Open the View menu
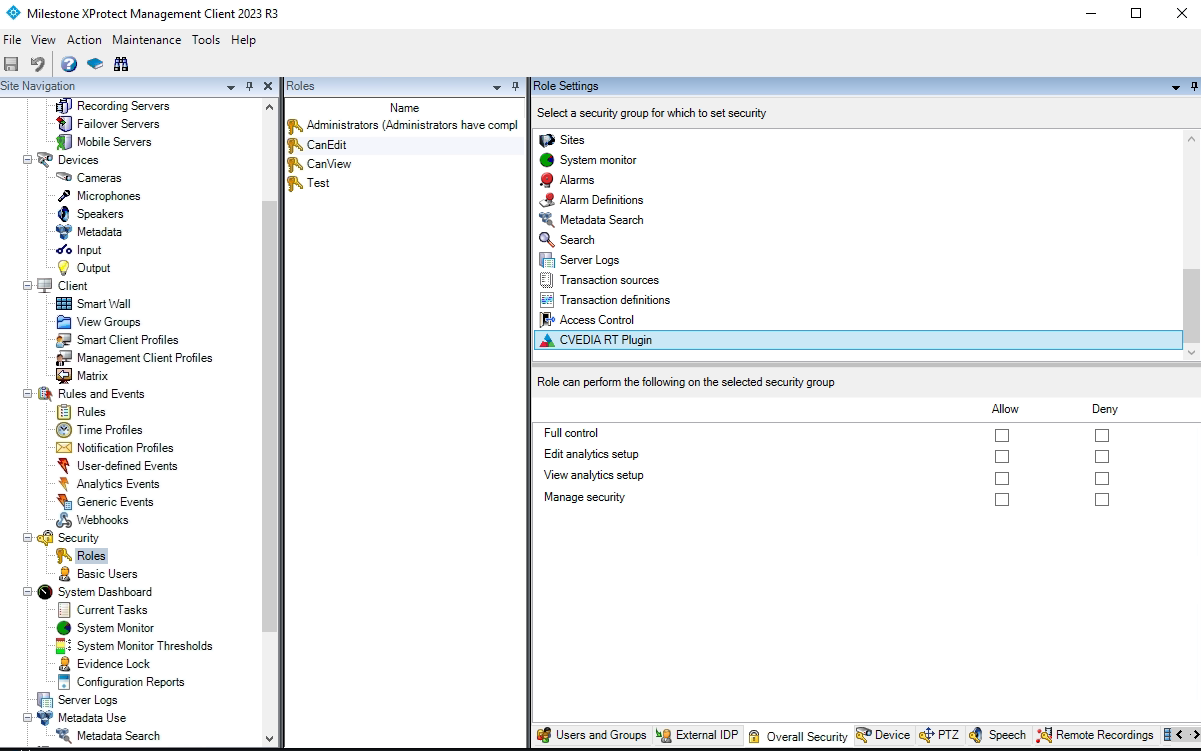 click(43, 40)
